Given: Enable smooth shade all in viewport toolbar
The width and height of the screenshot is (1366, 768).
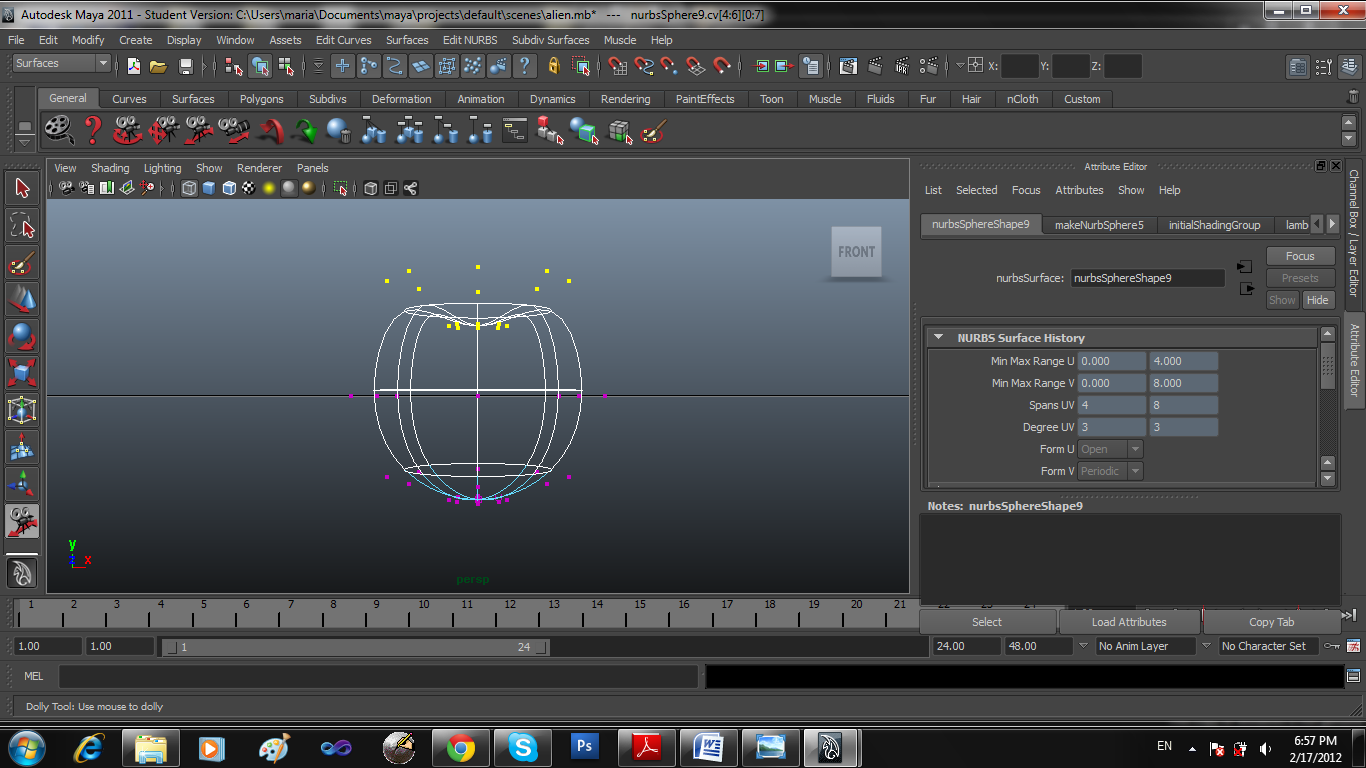Looking at the screenshot, I should tap(209, 188).
